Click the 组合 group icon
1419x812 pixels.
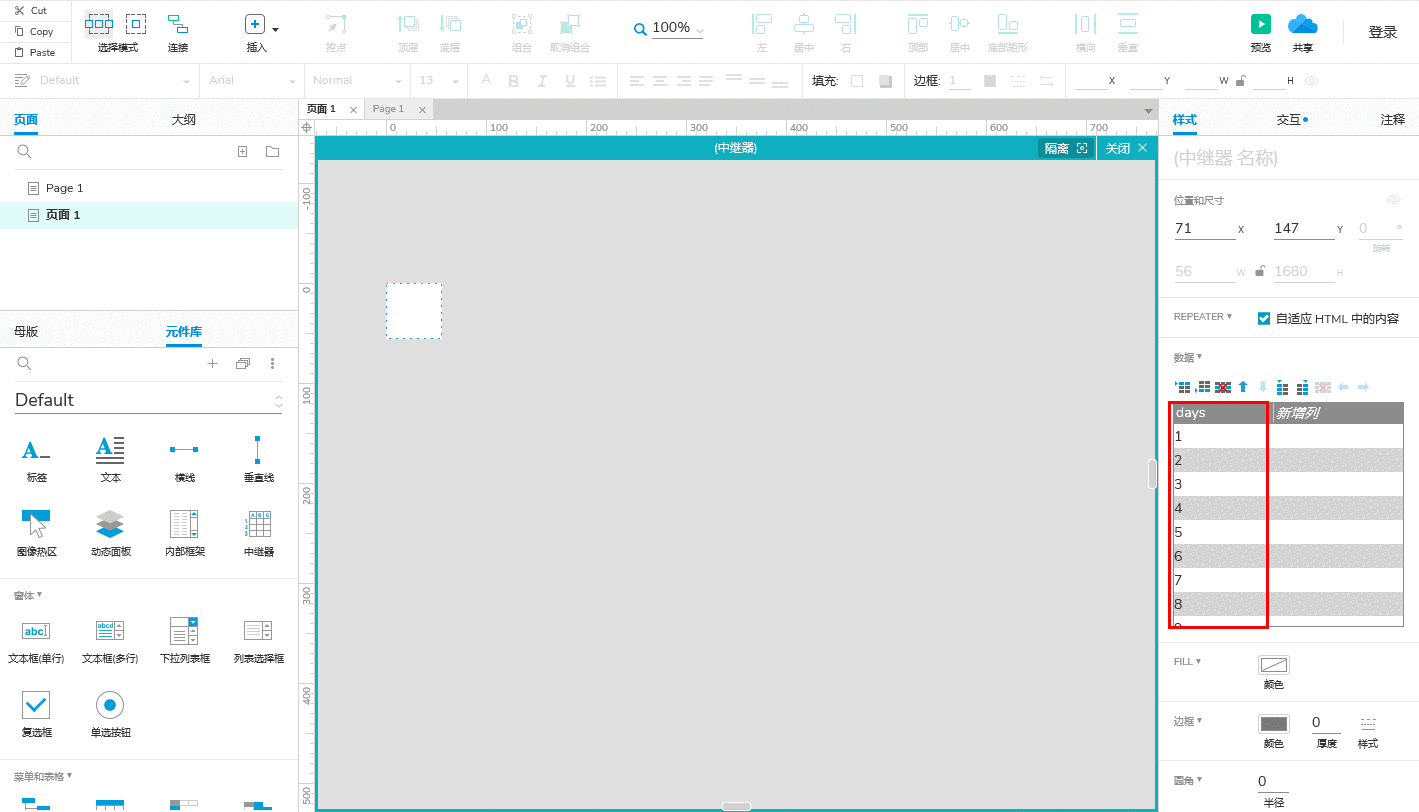(x=522, y=24)
